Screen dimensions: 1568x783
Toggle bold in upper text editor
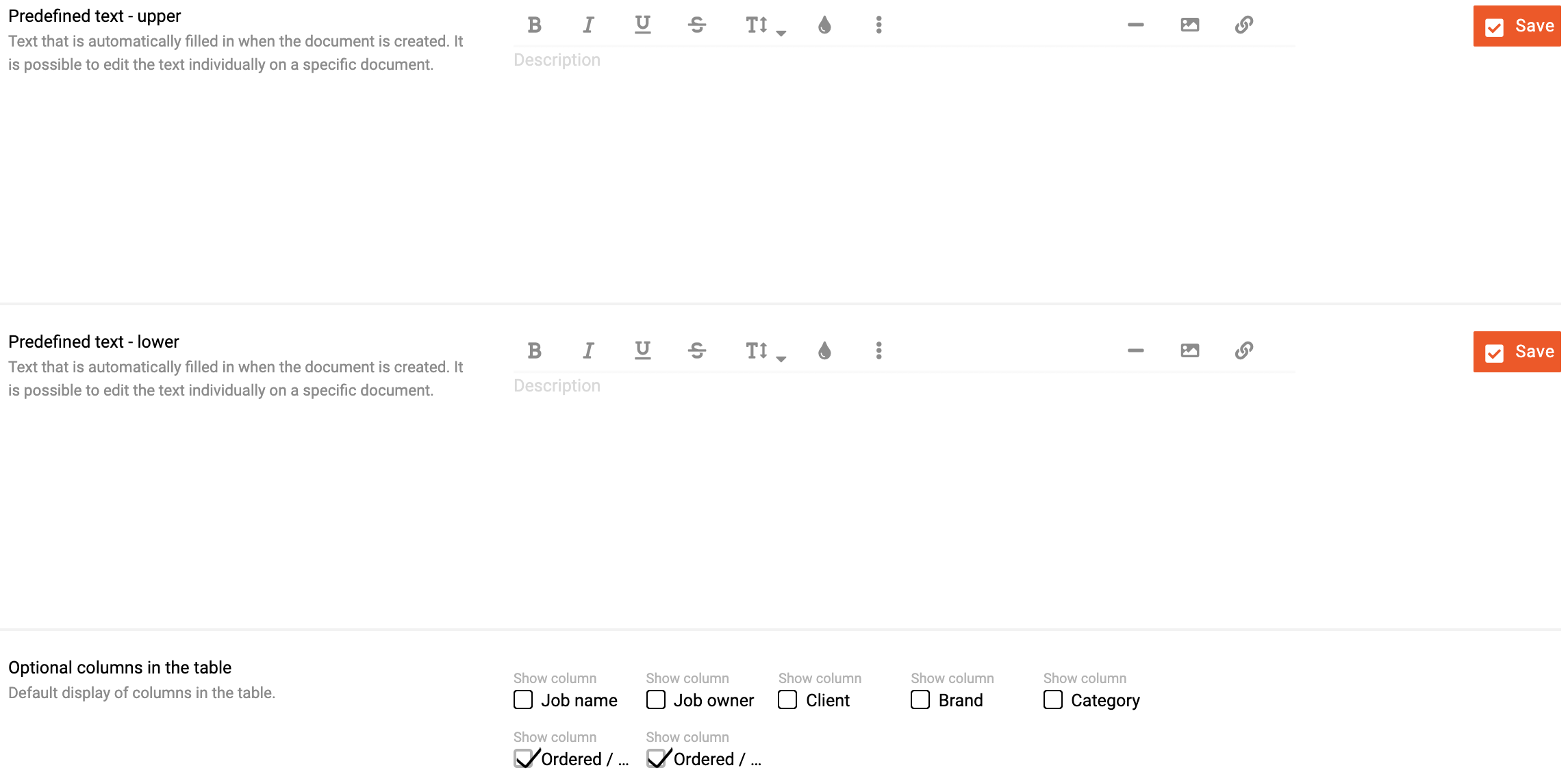(x=534, y=25)
